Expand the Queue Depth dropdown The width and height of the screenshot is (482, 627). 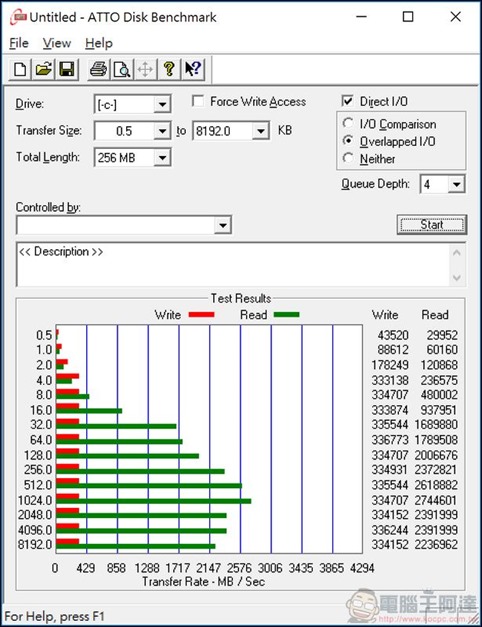point(456,184)
